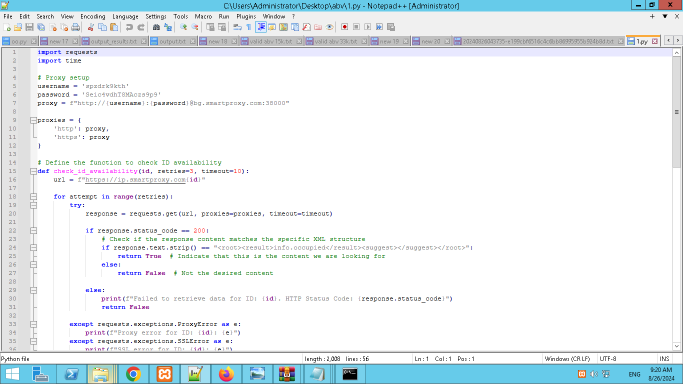Close the 1.py tab with red X
This screenshot has width=683, height=384.
[x=654, y=41]
